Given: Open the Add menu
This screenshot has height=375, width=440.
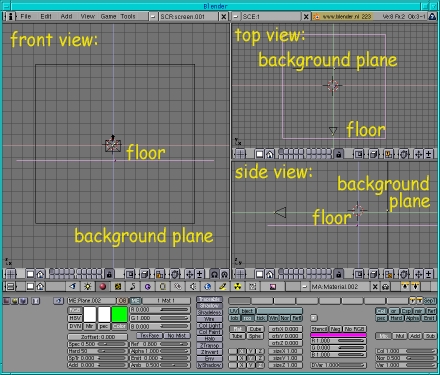Looking at the screenshot, I should (66, 16).
